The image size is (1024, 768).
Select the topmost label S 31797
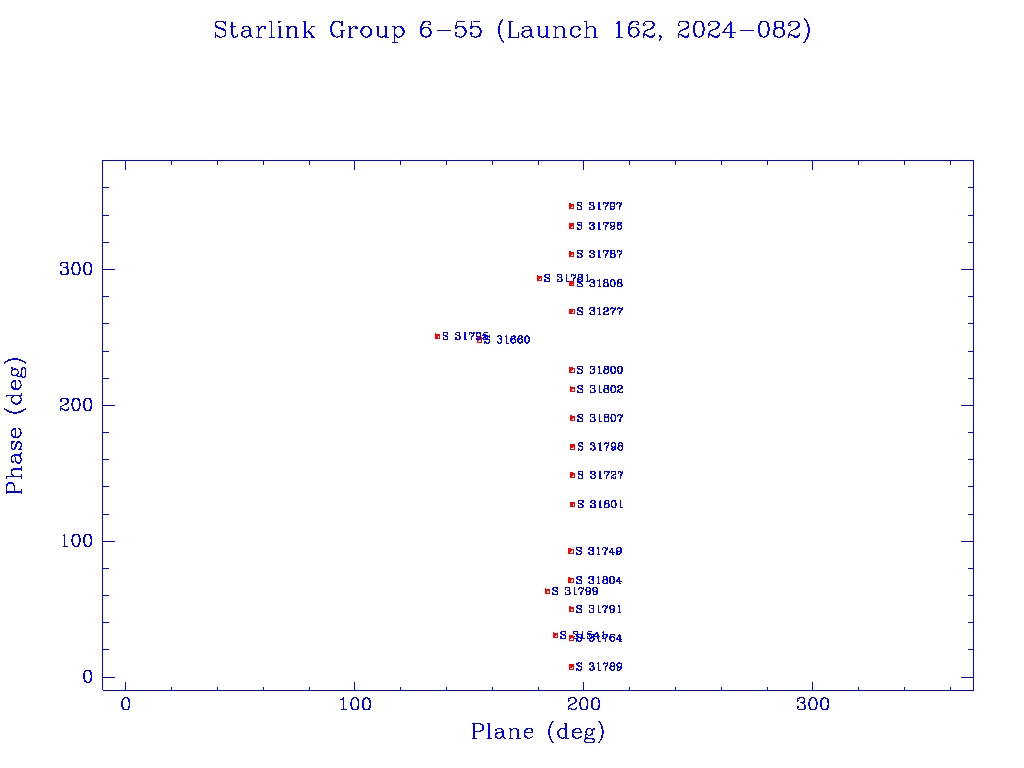pos(600,207)
